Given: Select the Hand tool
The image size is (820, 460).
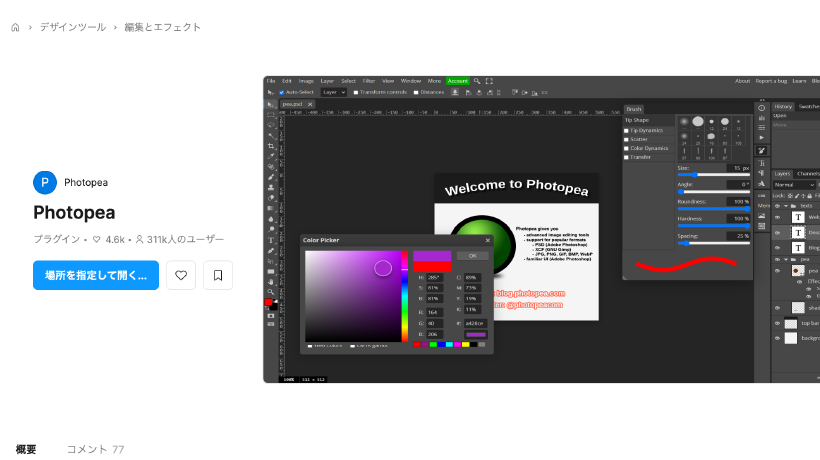Looking at the screenshot, I should click(270, 282).
